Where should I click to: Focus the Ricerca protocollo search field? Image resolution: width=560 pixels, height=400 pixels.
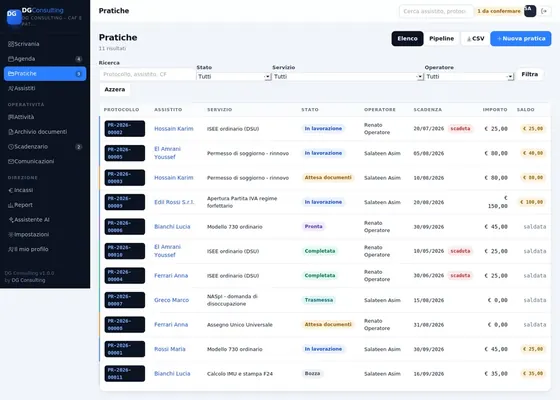[x=147, y=74]
